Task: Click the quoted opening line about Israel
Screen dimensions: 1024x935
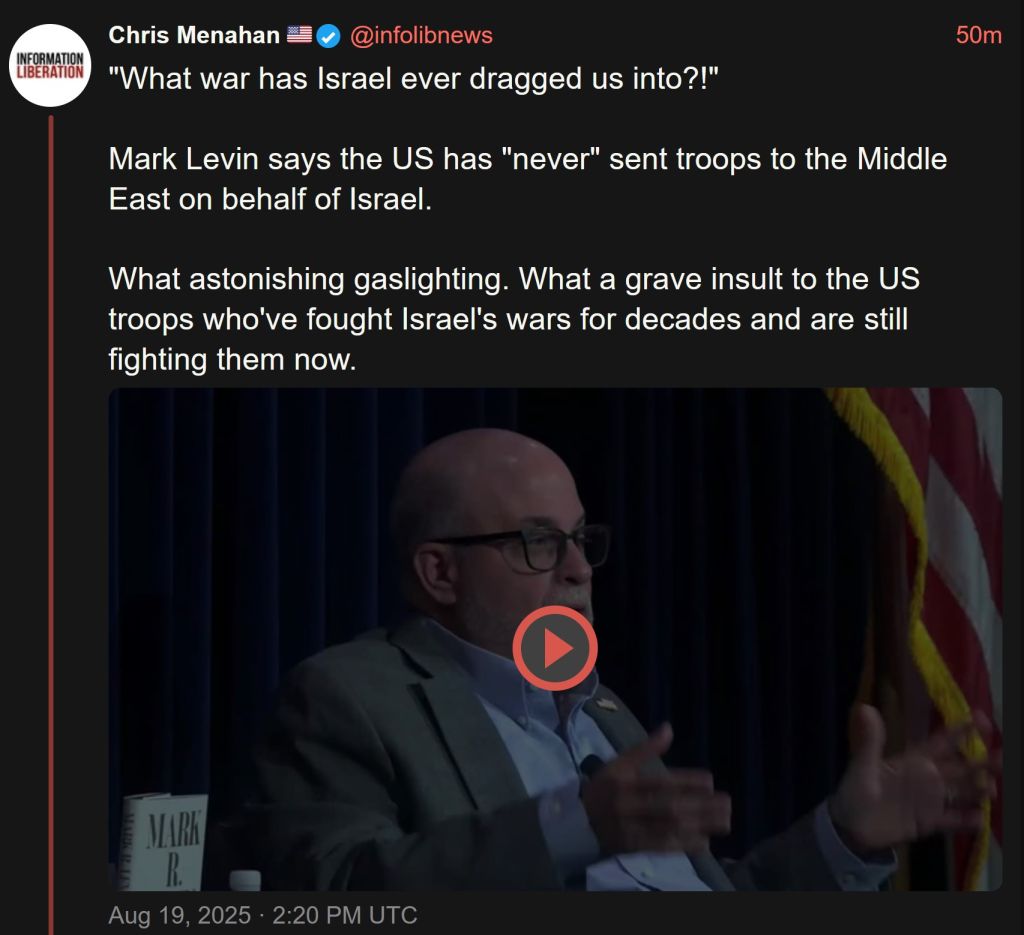Action: coord(413,80)
